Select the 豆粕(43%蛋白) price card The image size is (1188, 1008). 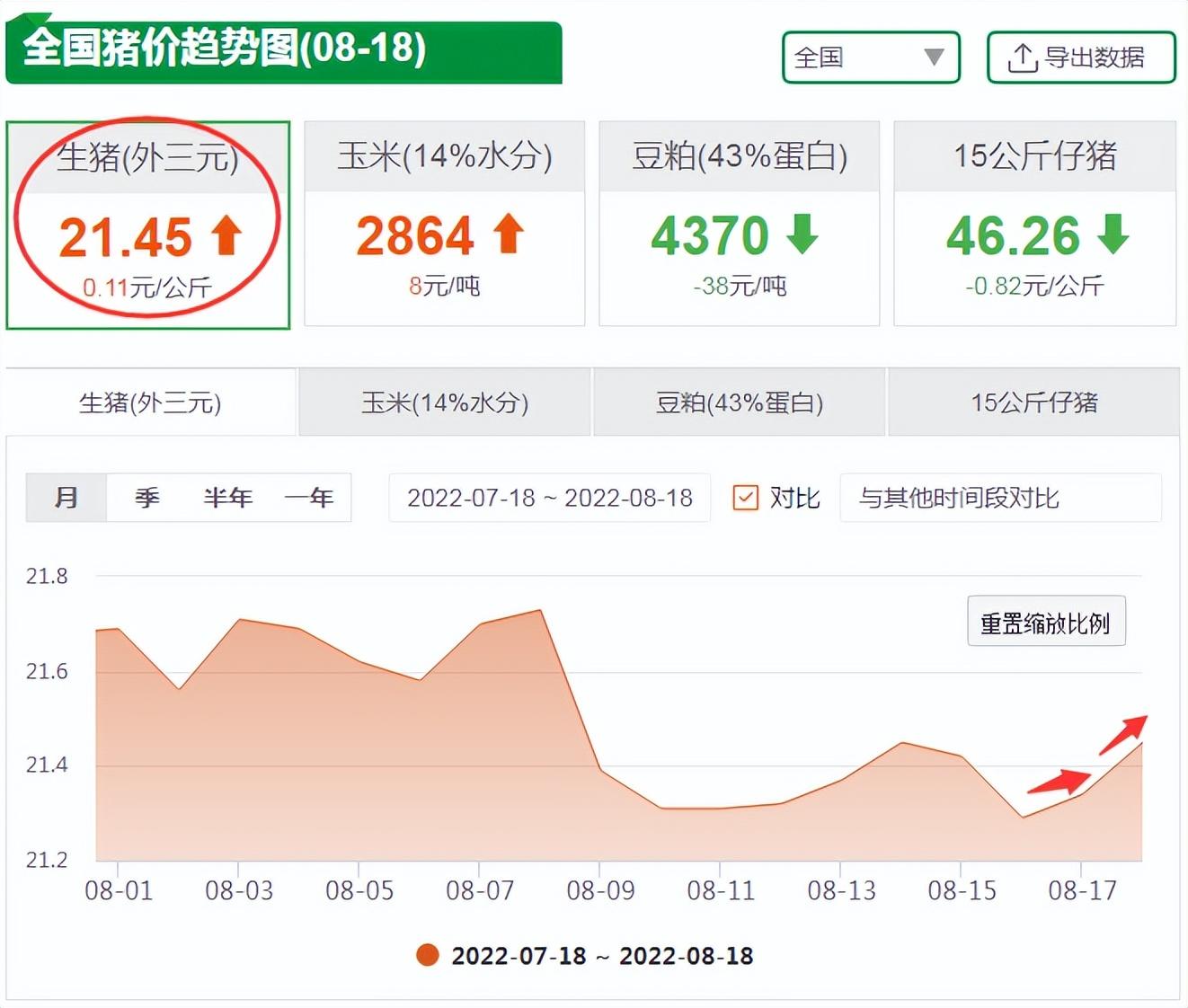740,224
